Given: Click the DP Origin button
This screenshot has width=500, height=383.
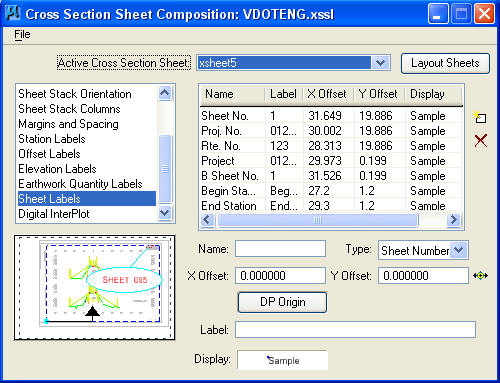Looking at the screenshot, I should 282,302.
